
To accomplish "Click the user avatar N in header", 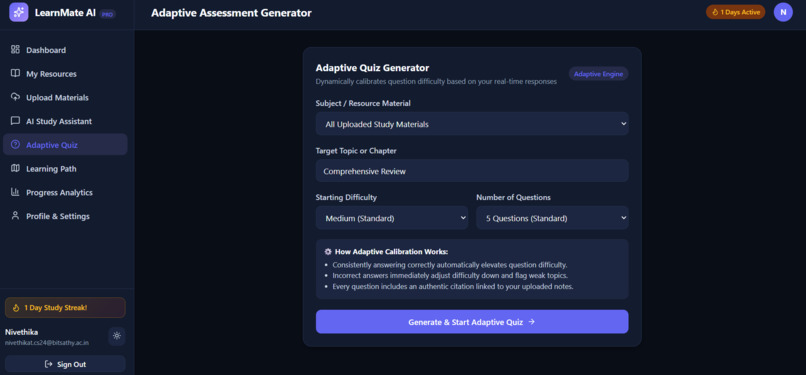I will tap(783, 12).
